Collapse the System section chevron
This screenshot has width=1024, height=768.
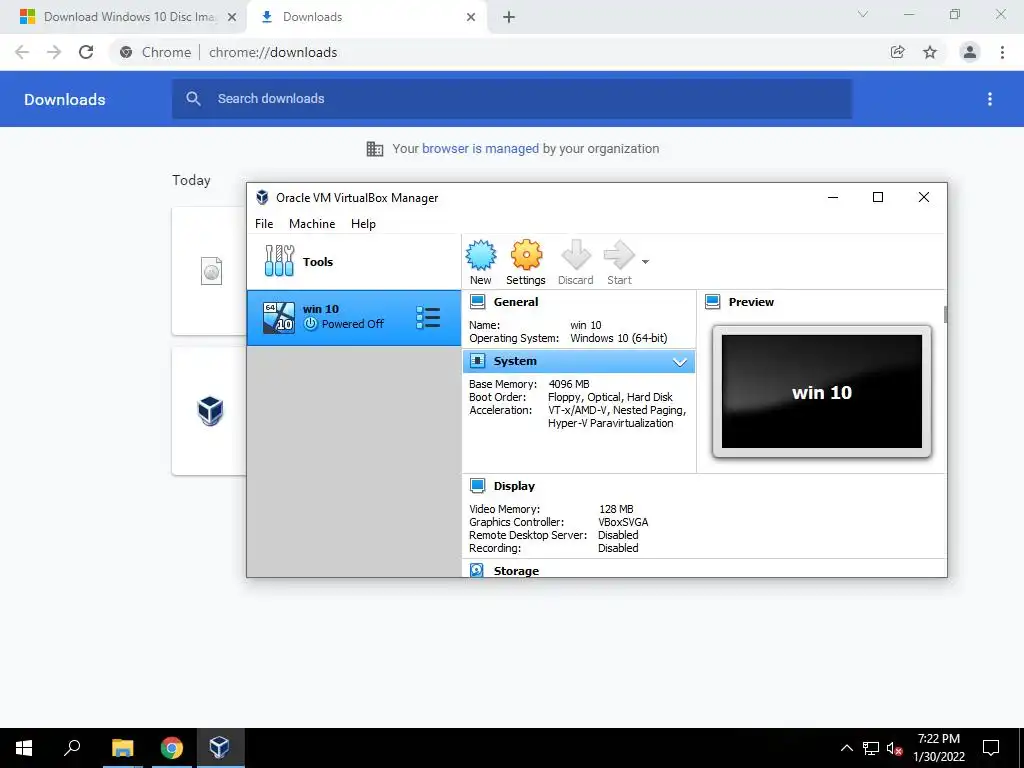(680, 361)
